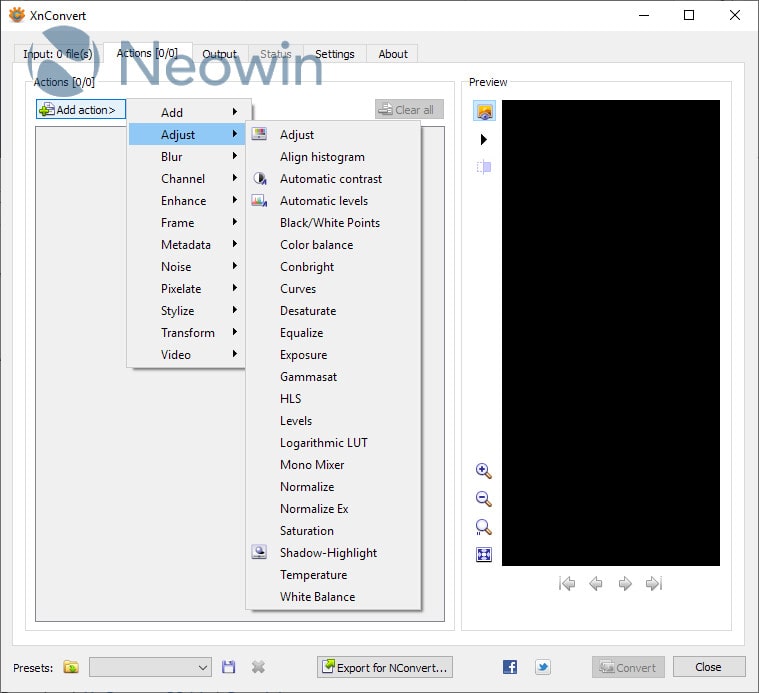Click the Adjust action icon in the submenu

click(x=259, y=134)
